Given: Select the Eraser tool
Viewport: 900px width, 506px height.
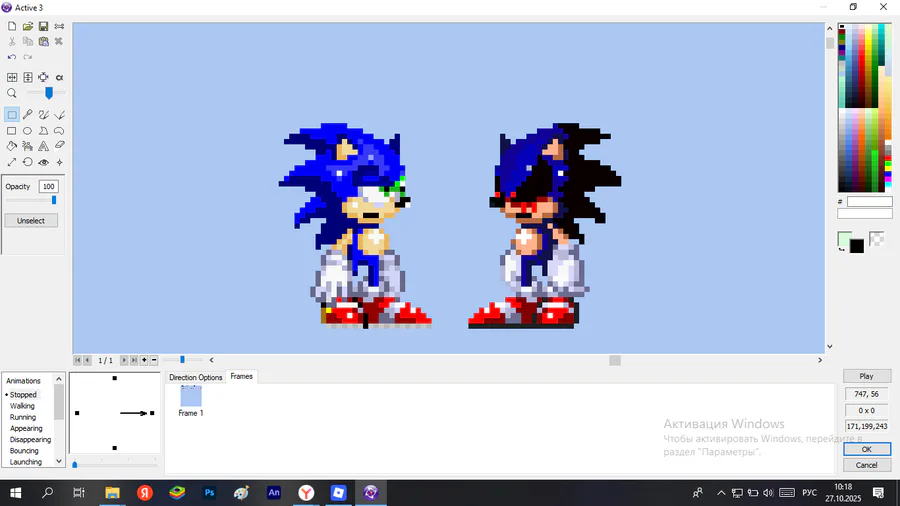Looking at the screenshot, I should click(59, 146).
